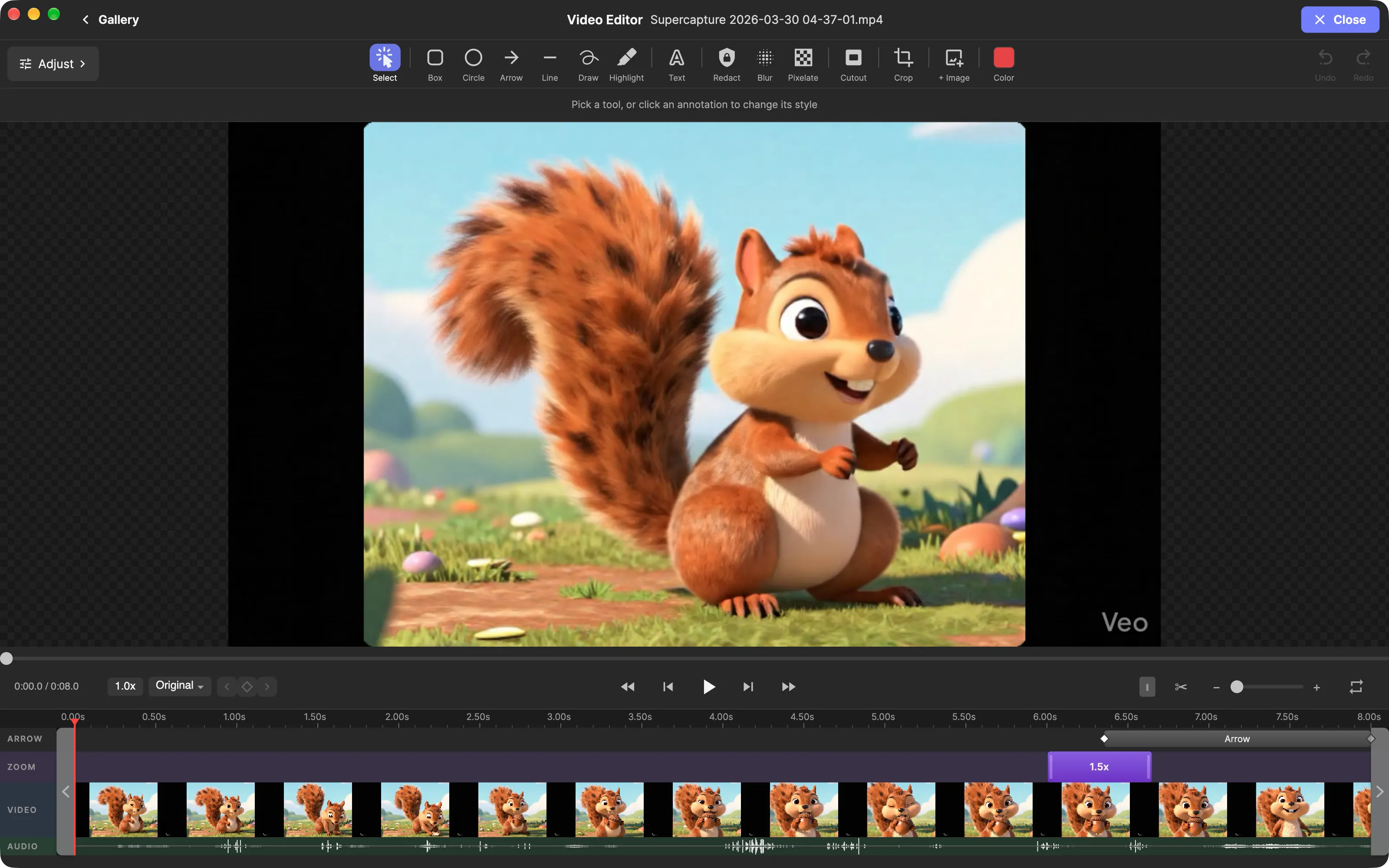1389x868 pixels.
Task: Click the video progress scrubber handle
Action: [7, 658]
